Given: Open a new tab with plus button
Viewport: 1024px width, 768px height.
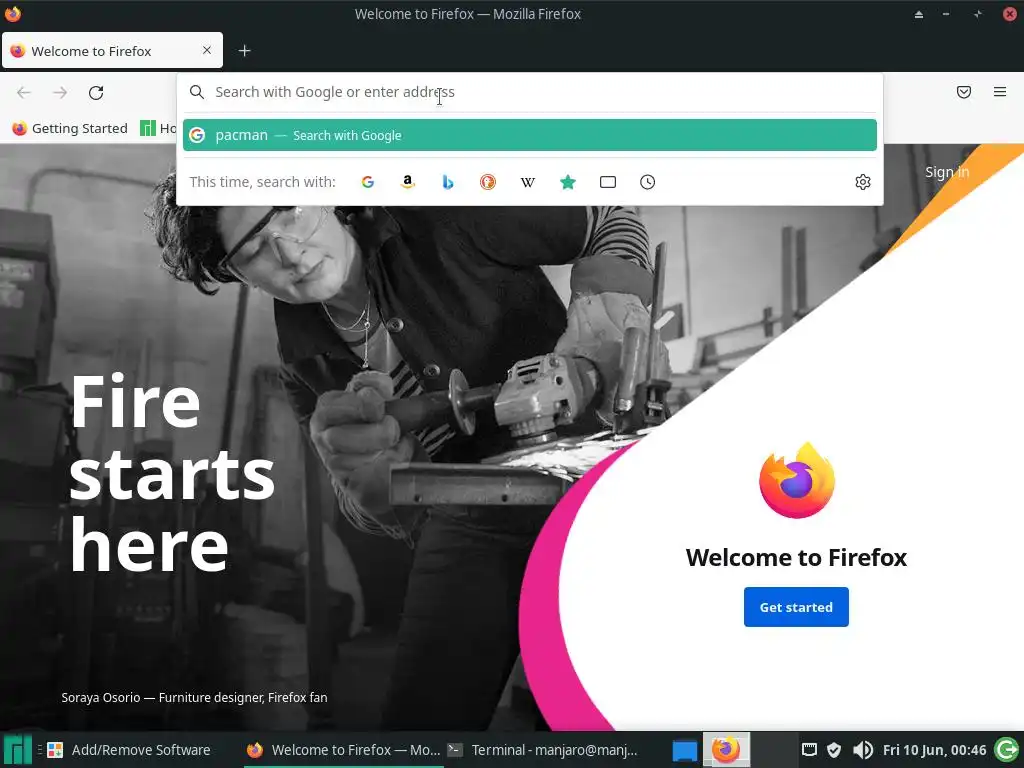Looking at the screenshot, I should point(244,51).
